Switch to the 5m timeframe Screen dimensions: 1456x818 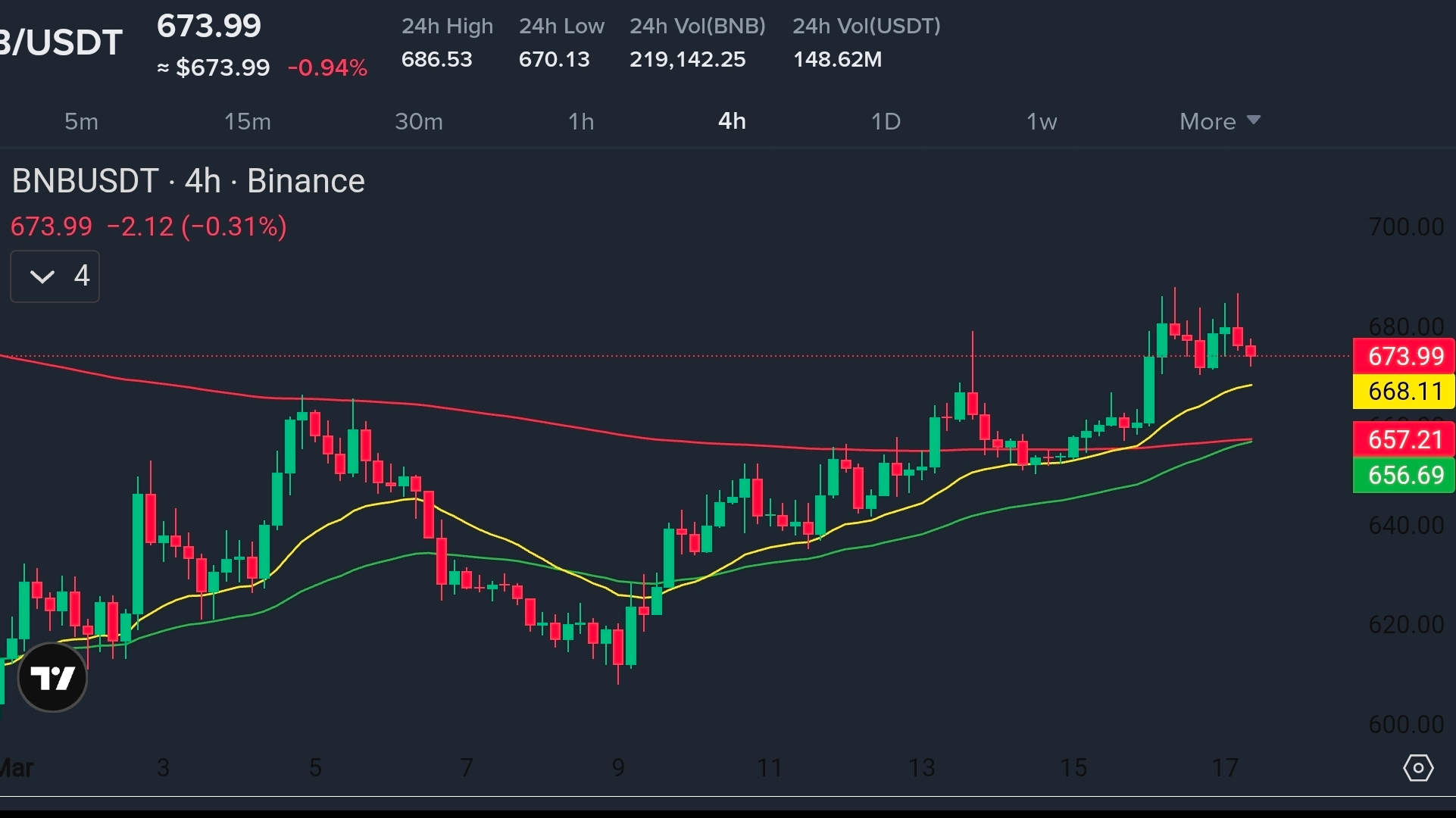(81, 121)
